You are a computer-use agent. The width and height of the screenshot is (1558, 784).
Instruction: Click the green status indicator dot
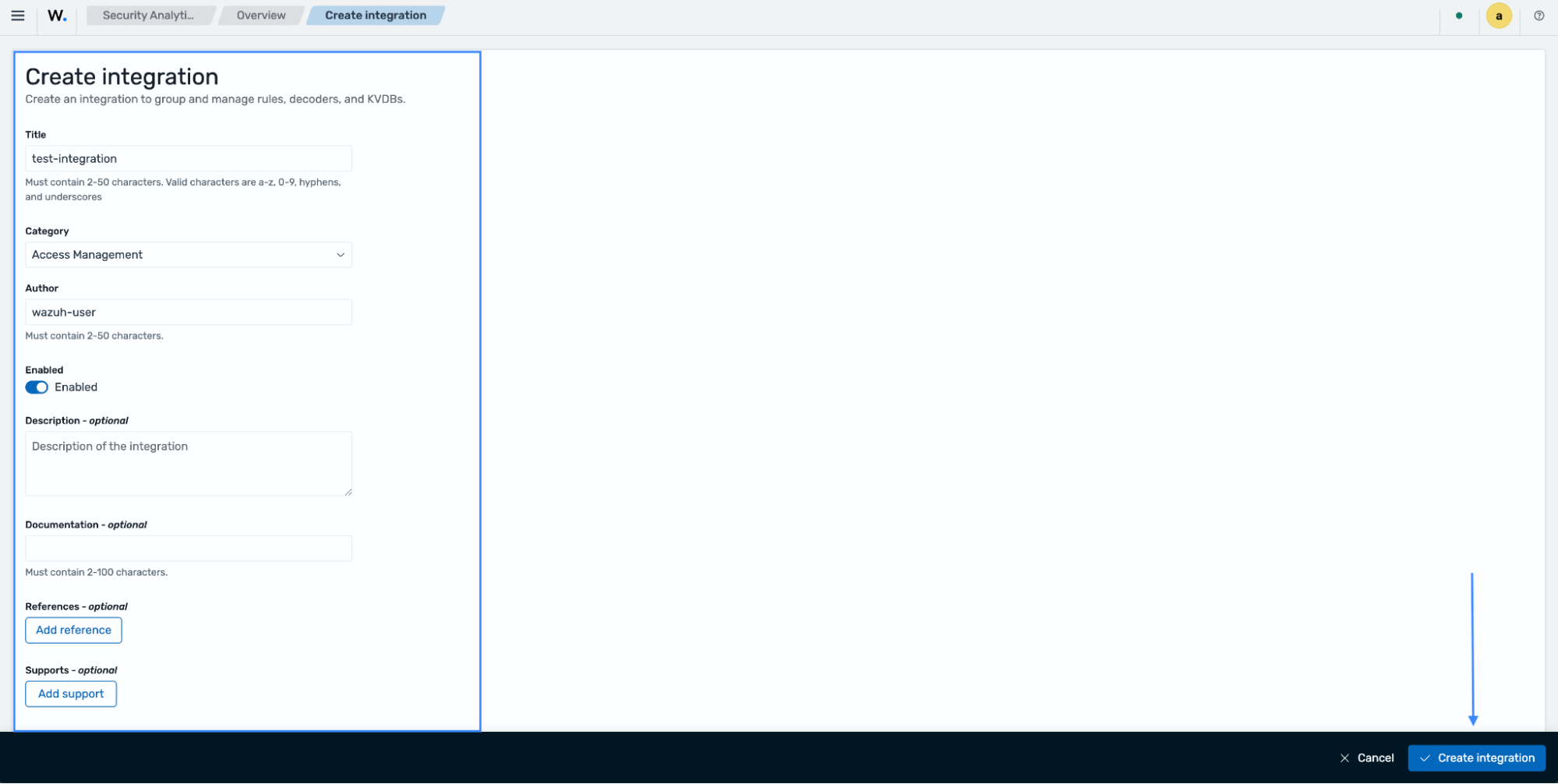(x=1458, y=16)
